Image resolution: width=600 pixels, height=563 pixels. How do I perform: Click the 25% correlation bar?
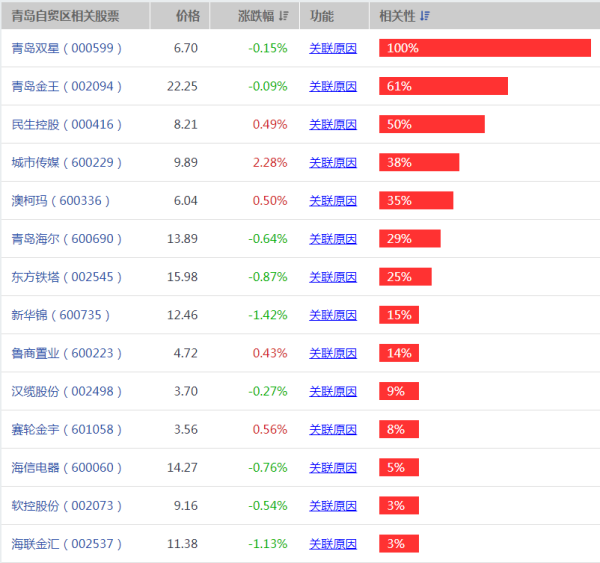405,276
